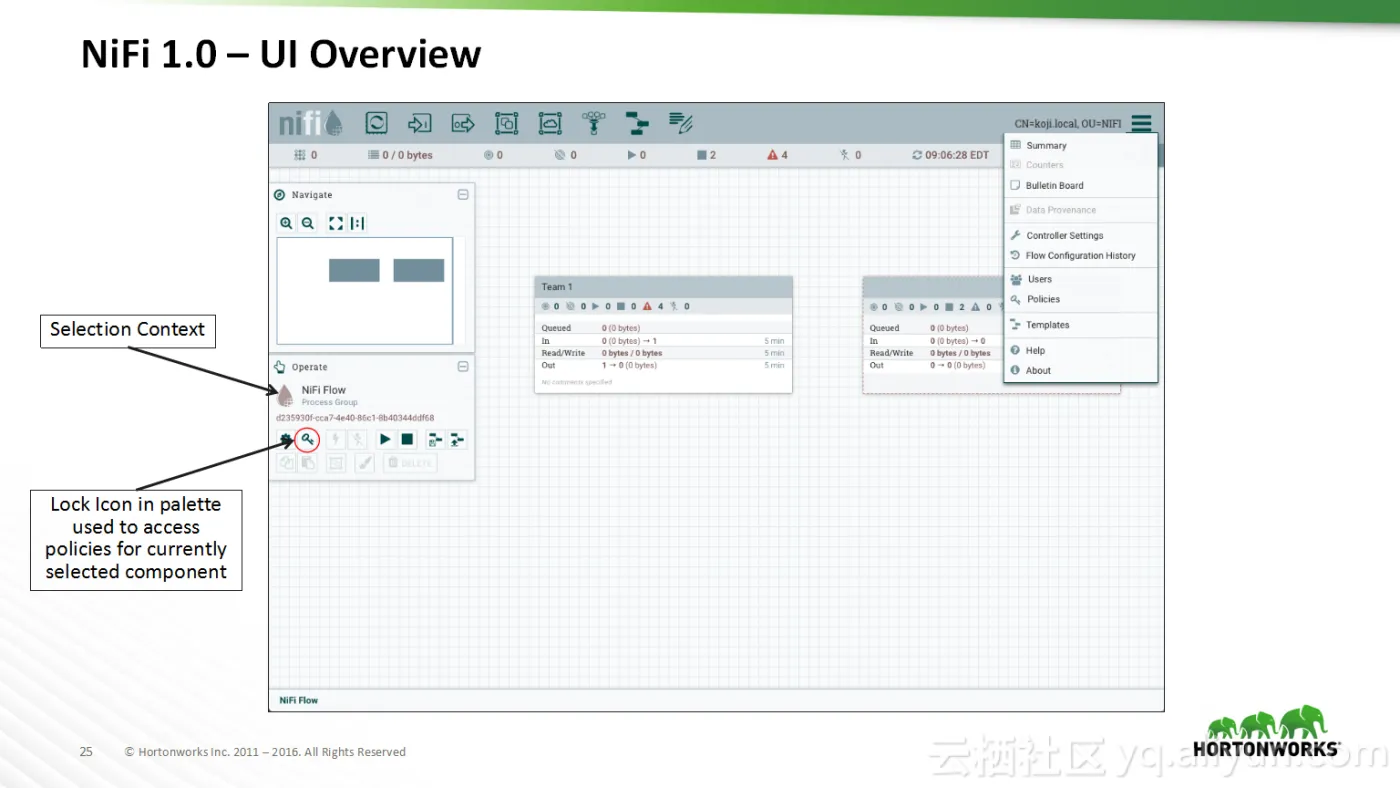Start the flow with Play button
This screenshot has width=1400, height=788.
385,439
